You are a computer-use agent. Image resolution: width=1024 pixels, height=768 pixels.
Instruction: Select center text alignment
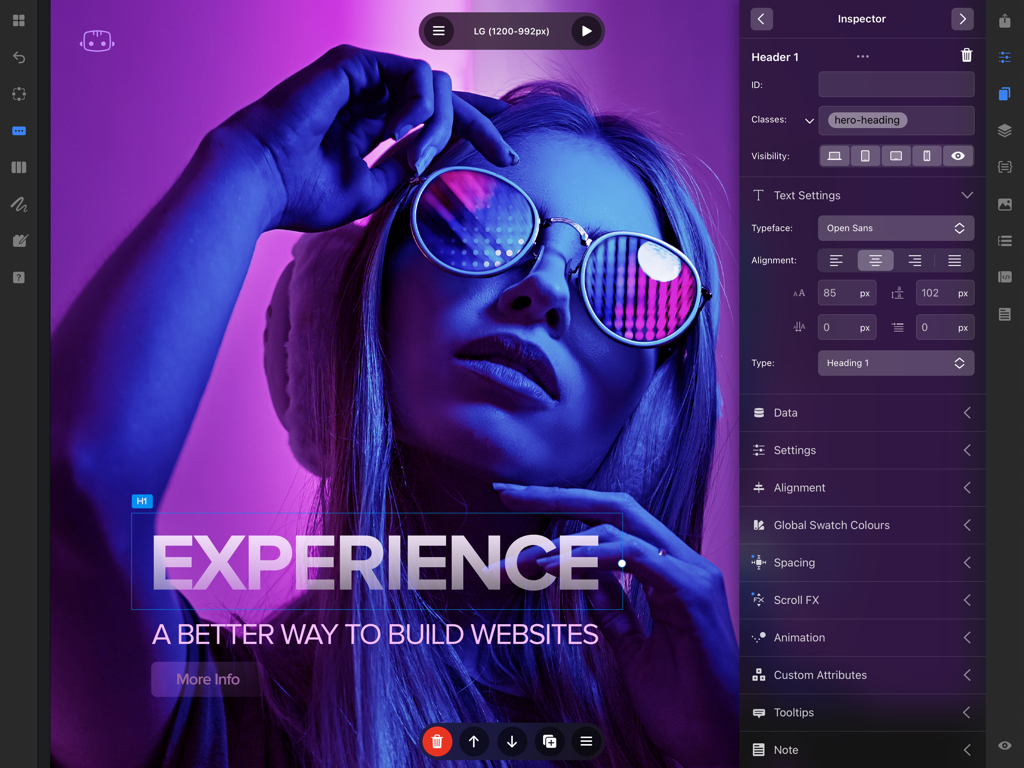(875, 261)
